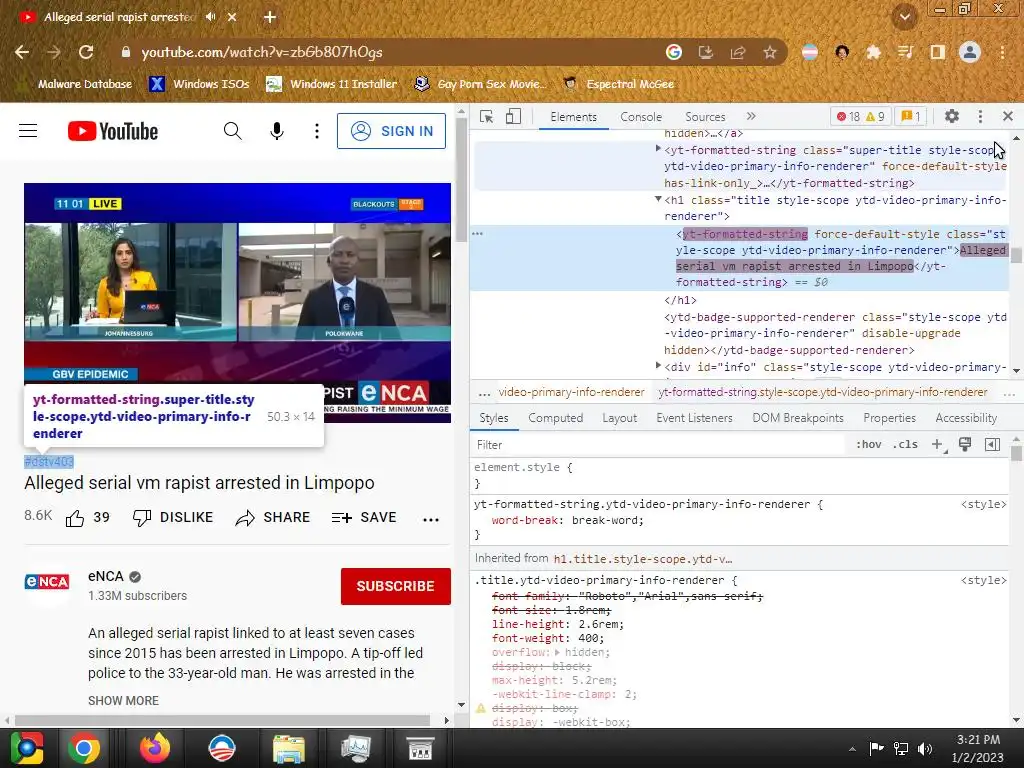
Task: Save the video to a playlist
Action: pyautogui.click(x=364, y=518)
